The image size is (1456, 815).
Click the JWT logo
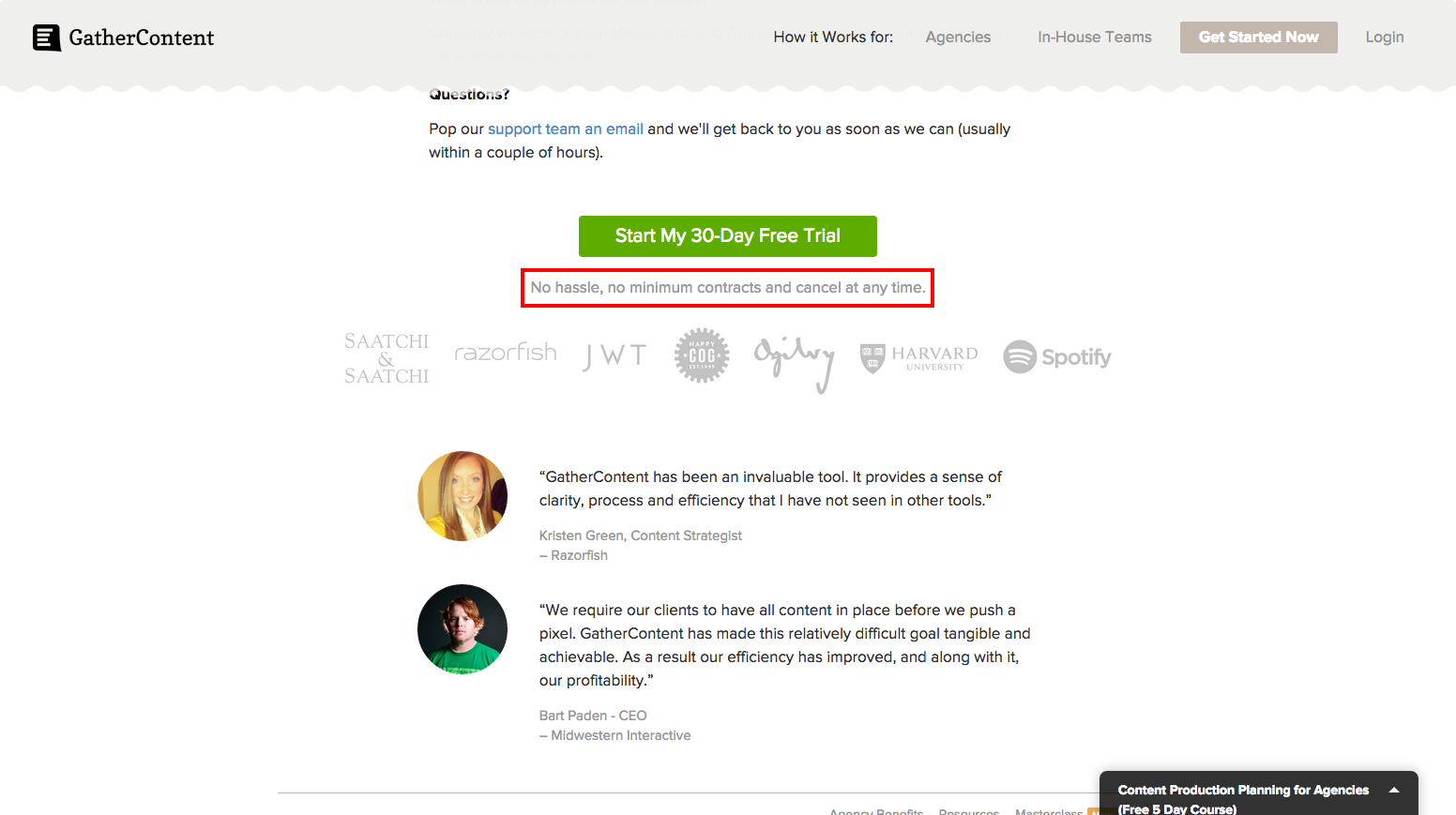point(614,356)
